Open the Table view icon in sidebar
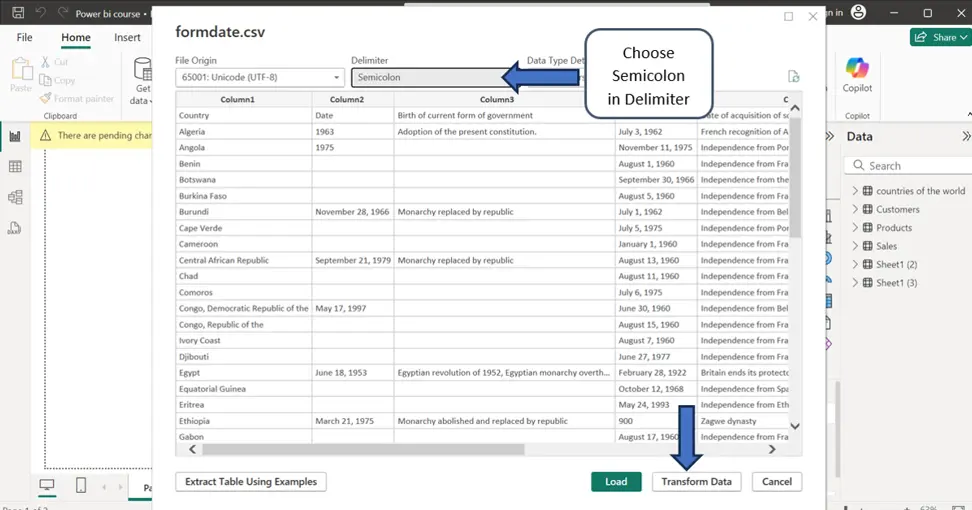The image size is (972, 510). point(15,166)
